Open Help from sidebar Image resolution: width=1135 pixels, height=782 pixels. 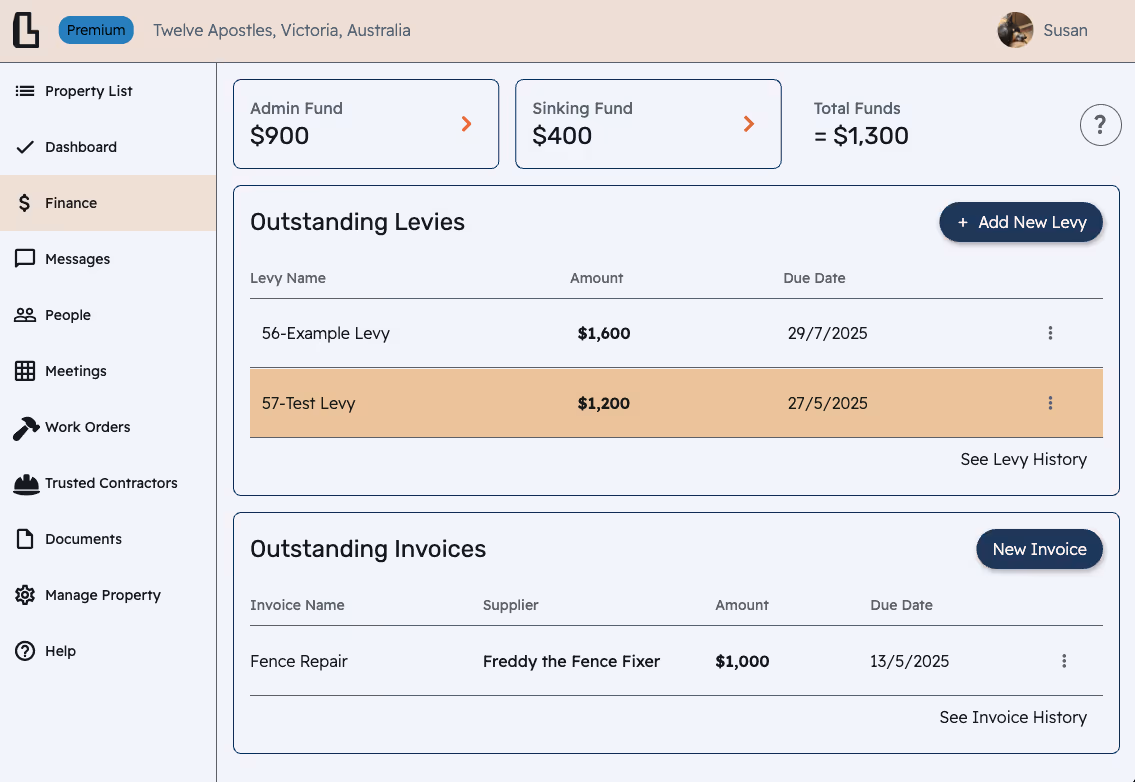[x=108, y=651]
